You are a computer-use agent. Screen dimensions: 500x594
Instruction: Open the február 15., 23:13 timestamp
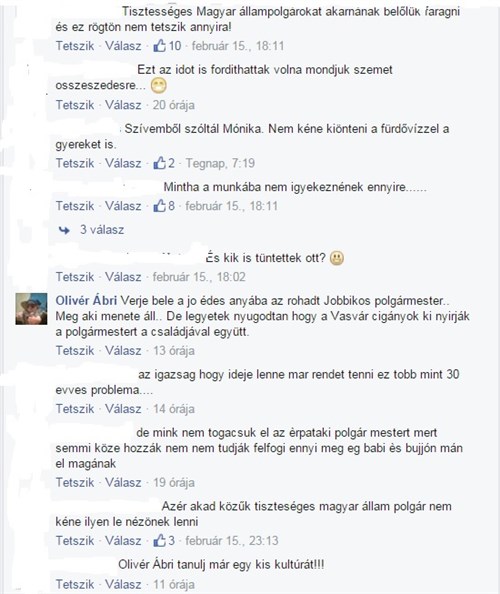coord(232,540)
